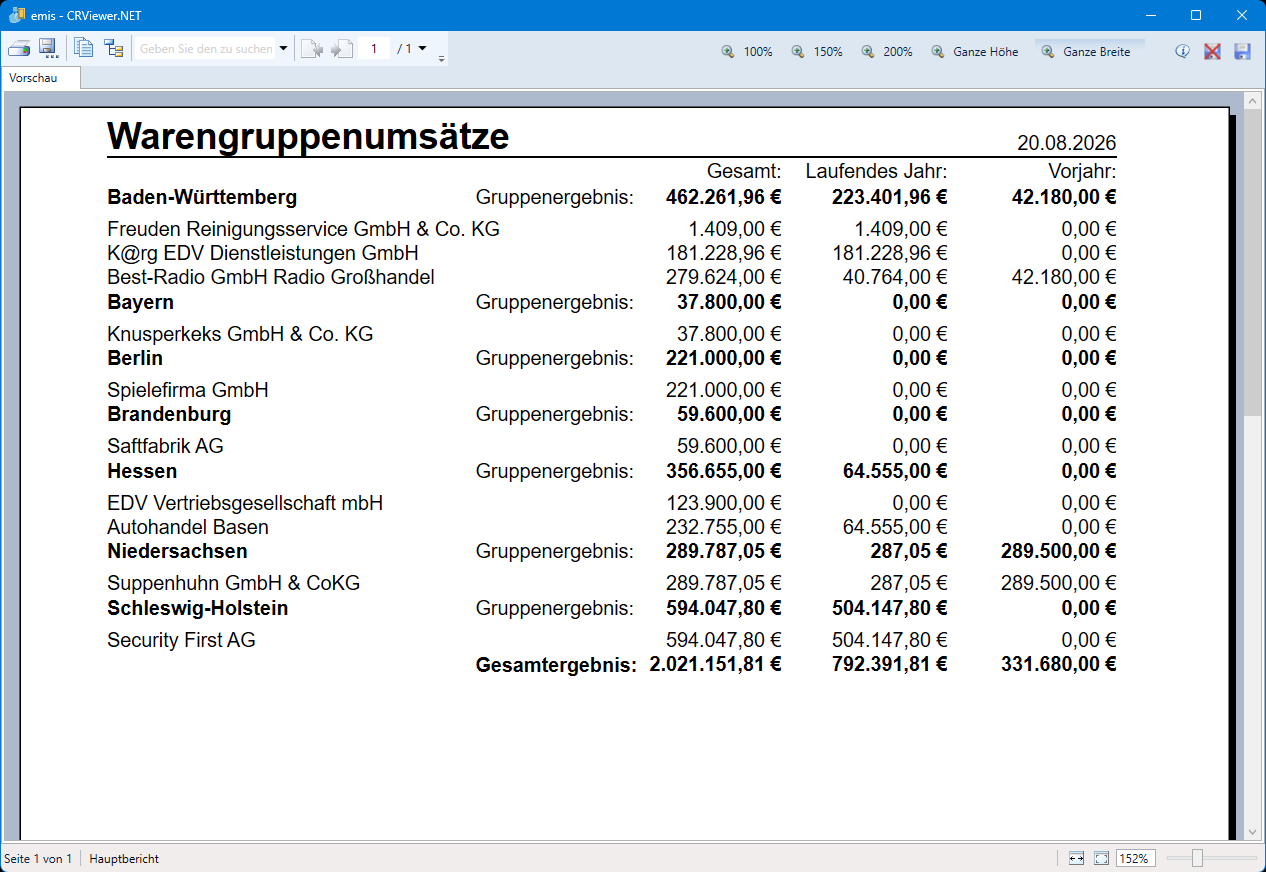Click Hauptbericht in status bar
This screenshot has height=872, width=1266.
124,859
